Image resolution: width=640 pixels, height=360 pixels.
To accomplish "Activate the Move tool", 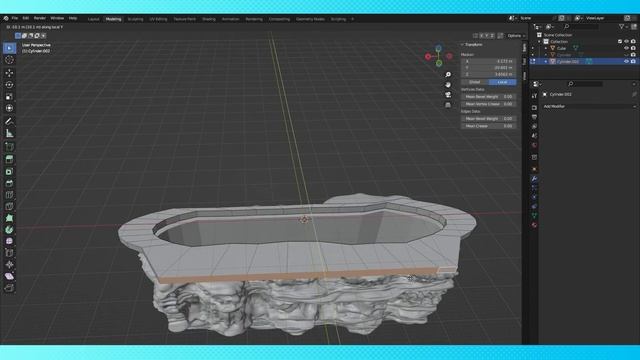I will coord(9,73).
